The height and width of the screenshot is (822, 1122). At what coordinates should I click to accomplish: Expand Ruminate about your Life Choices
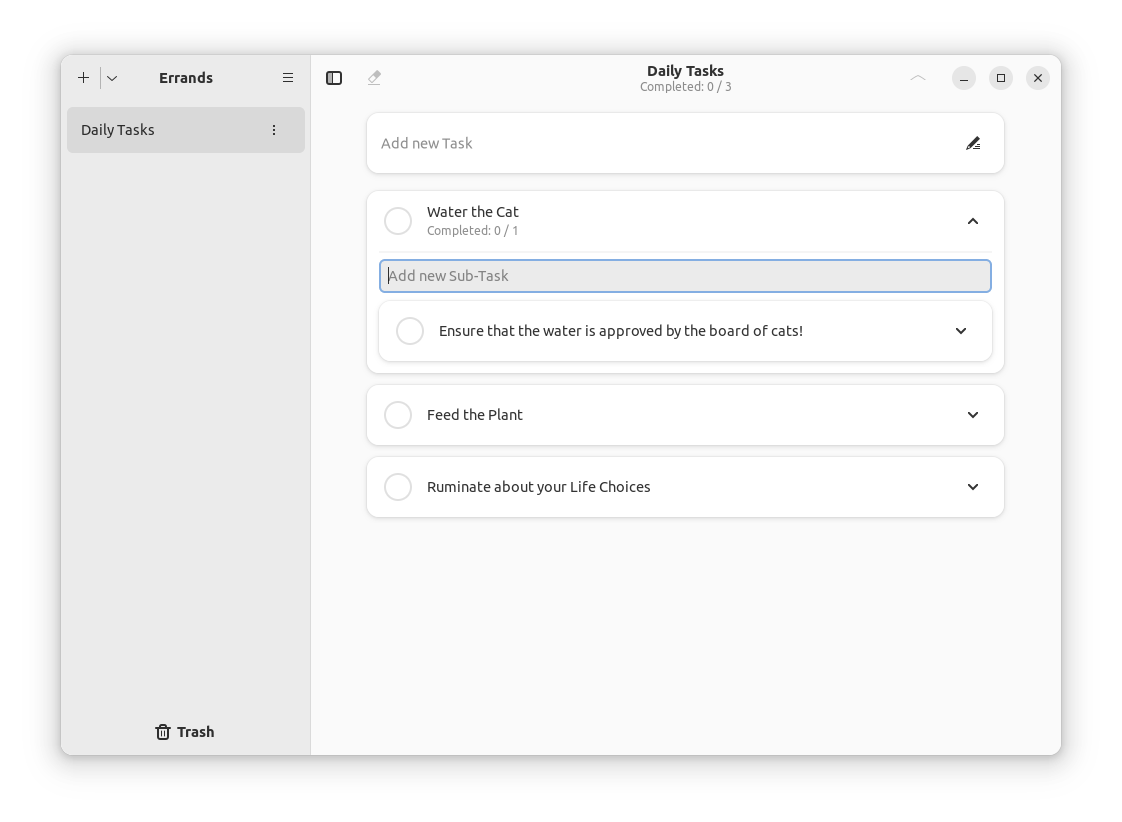coord(972,487)
